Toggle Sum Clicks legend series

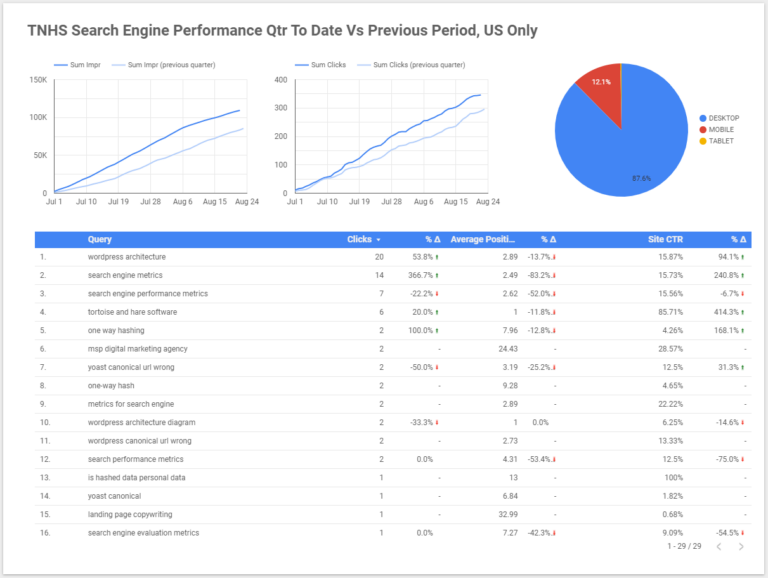(320, 65)
